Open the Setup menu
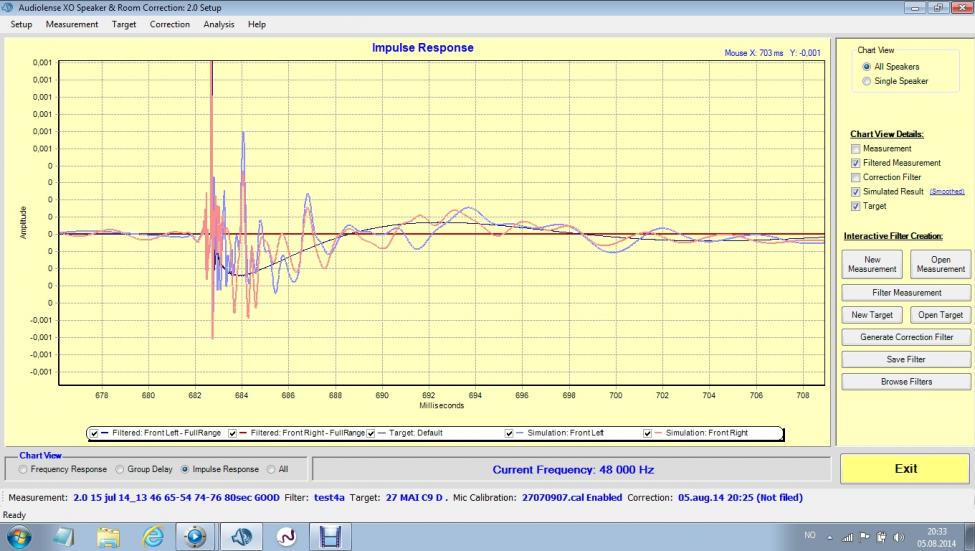The height and width of the screenshot is (551, 975). pos(21,24)
